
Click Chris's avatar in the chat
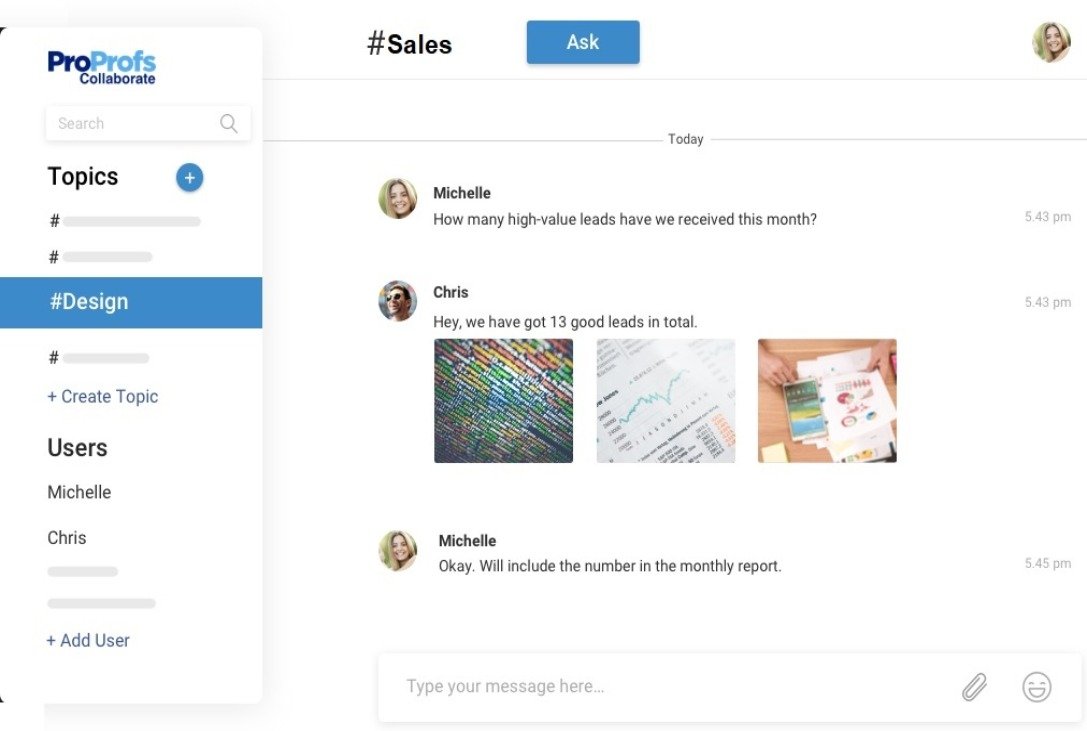pos(397,301)
